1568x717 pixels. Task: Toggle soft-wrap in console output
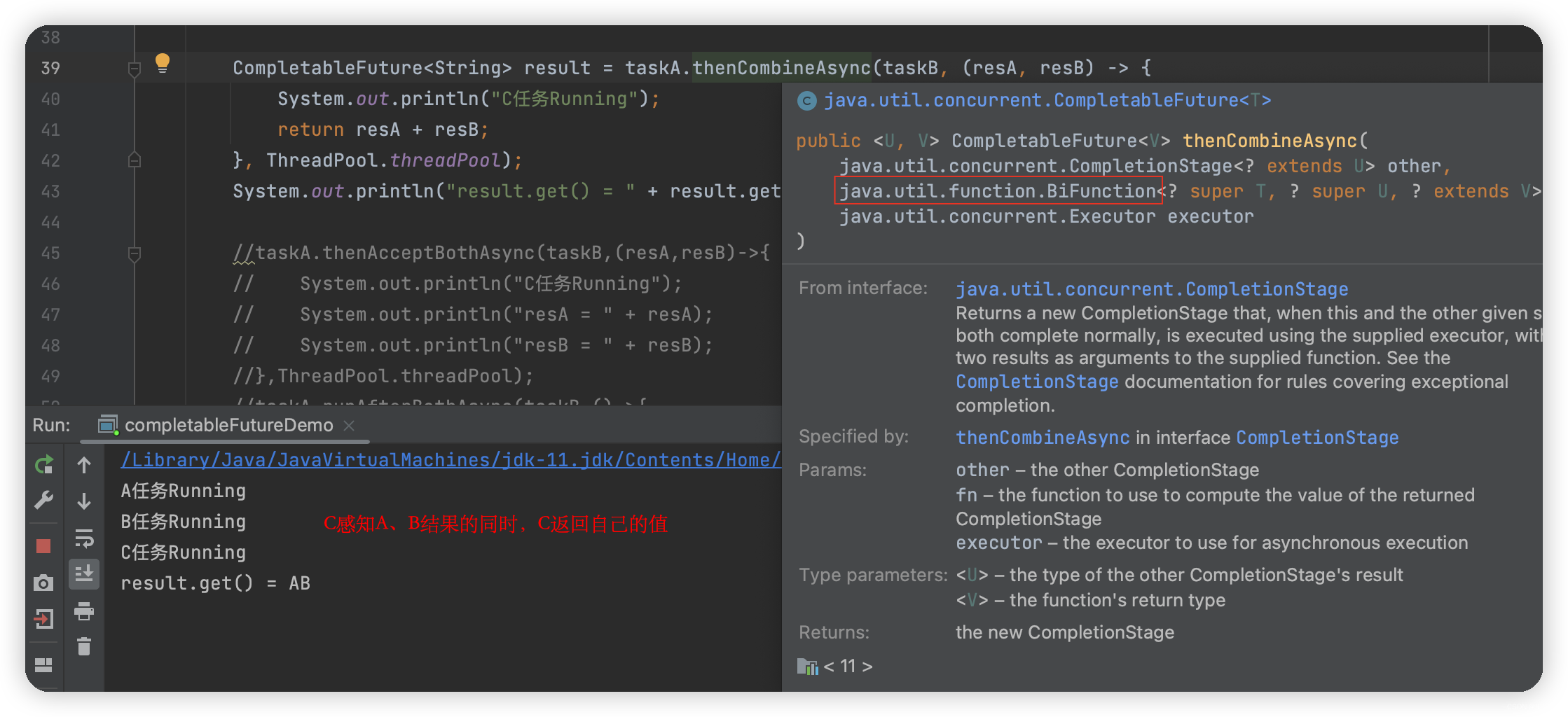pyautogui.click(x=84, y=538)
